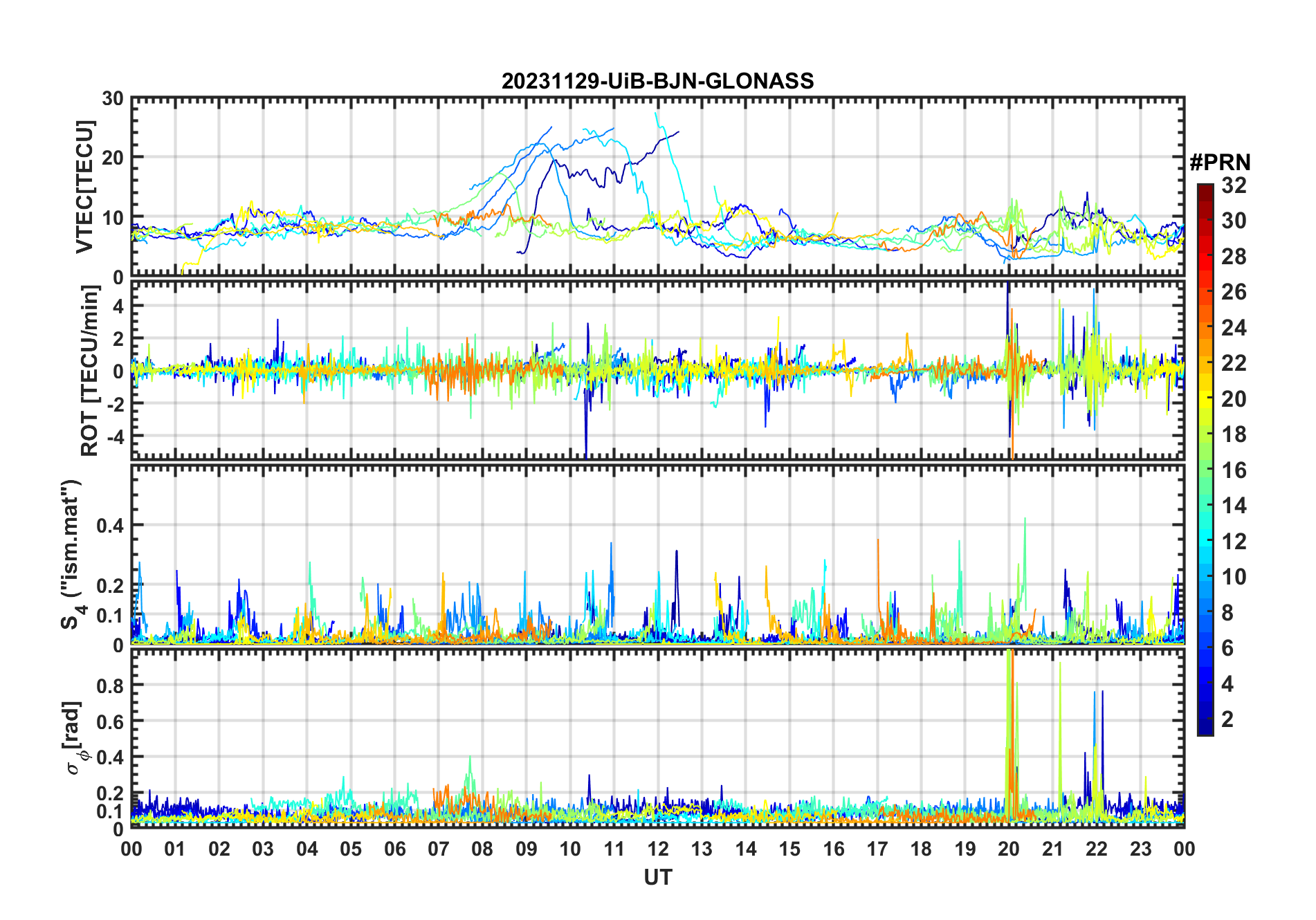Click UT axis tick label 21
This screenshot has height=920, width=1316.
coord(1052,849)
